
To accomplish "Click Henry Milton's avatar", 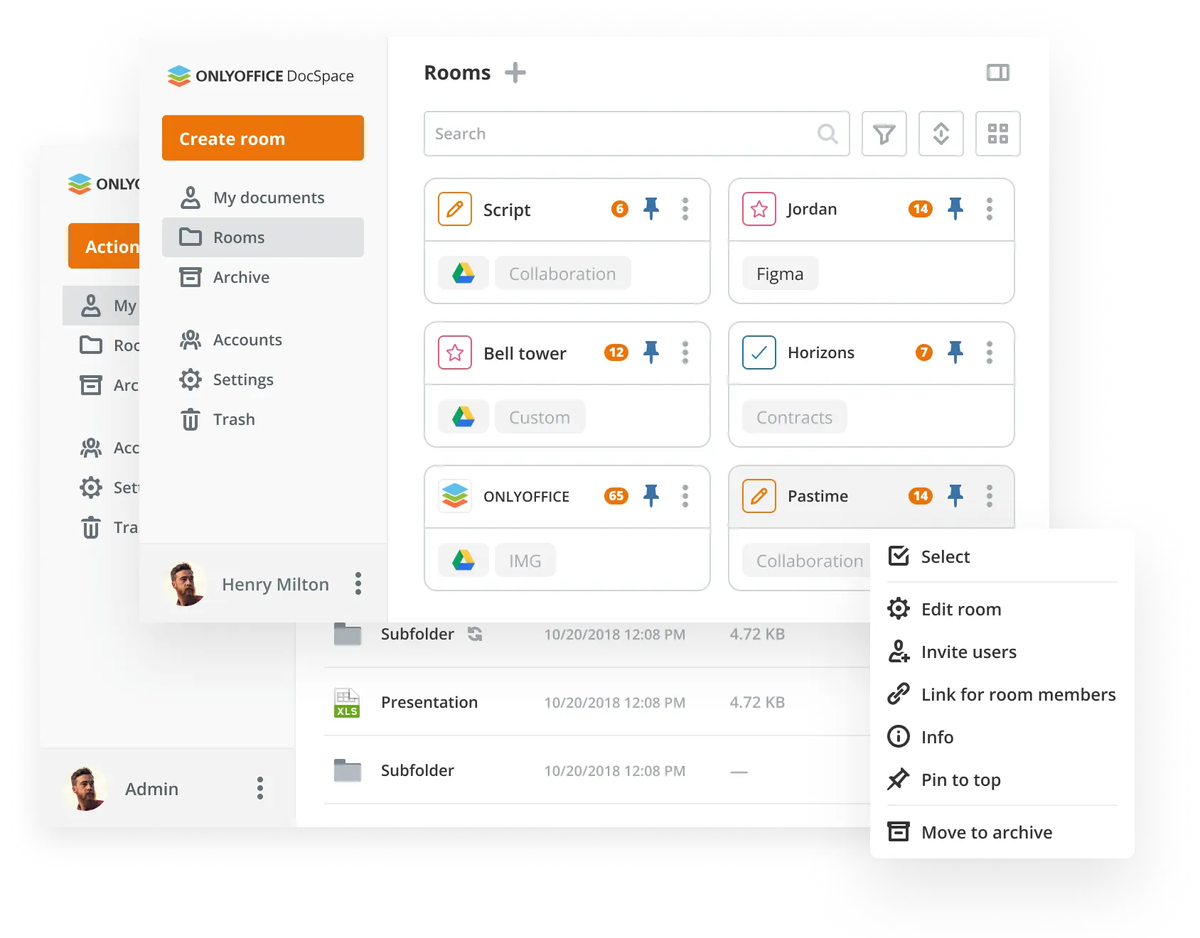I will pyautogui.click(x=185, y=584).
